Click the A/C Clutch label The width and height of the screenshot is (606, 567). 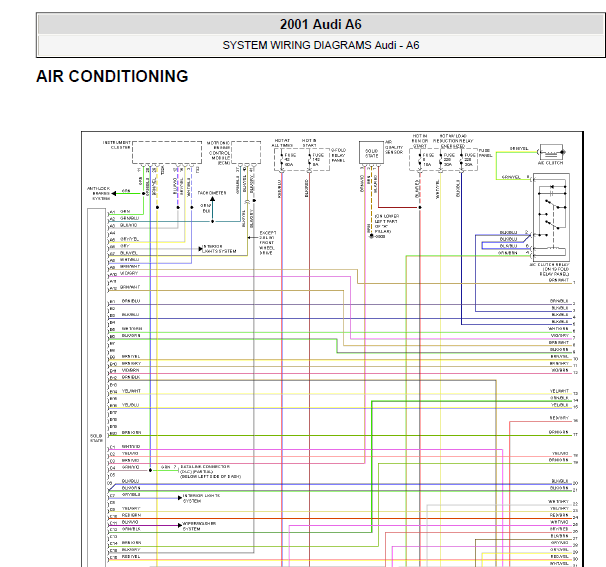click(550, 163)
